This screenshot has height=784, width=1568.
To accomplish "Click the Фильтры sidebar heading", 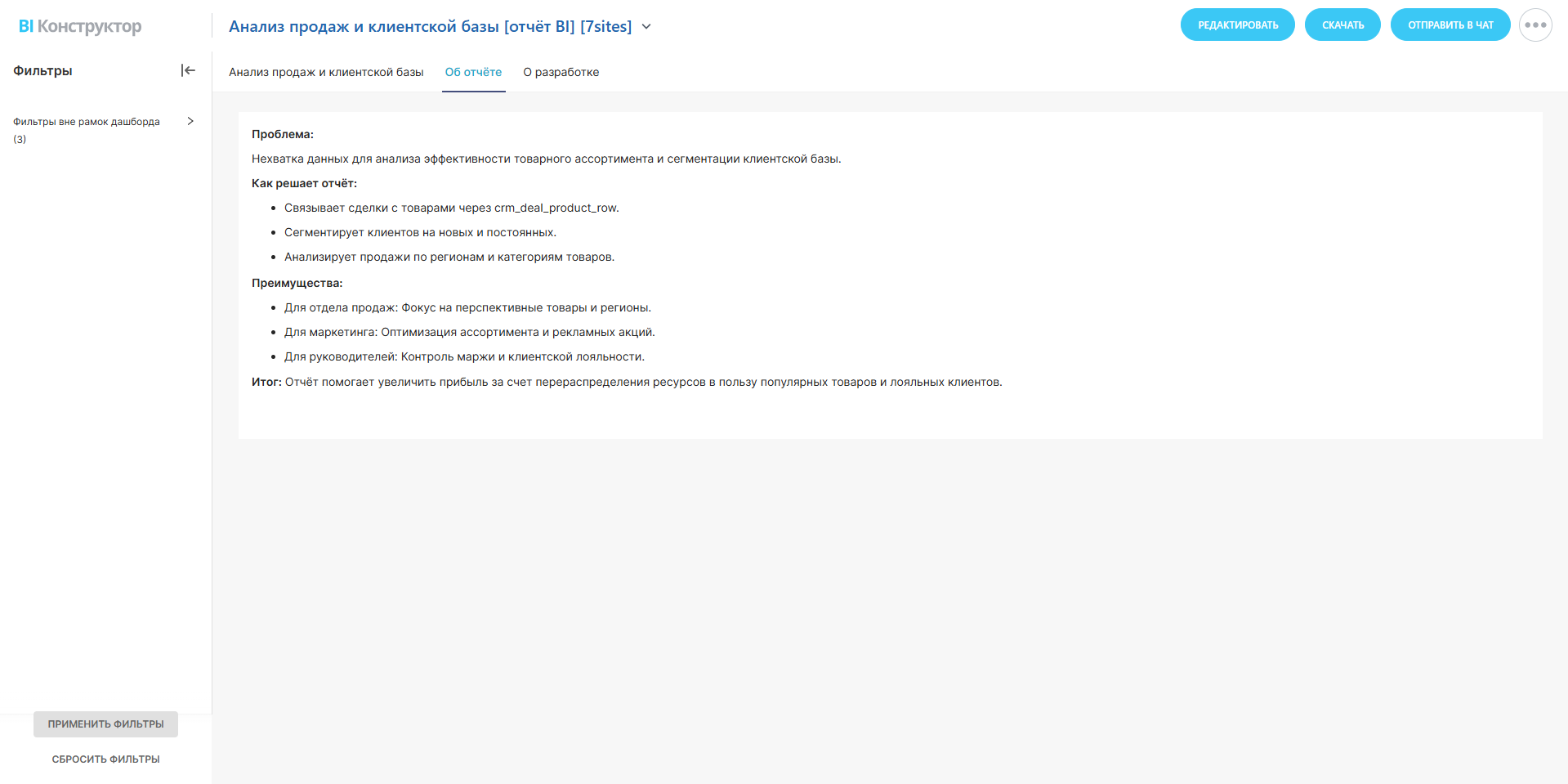I will pos(42,71).
